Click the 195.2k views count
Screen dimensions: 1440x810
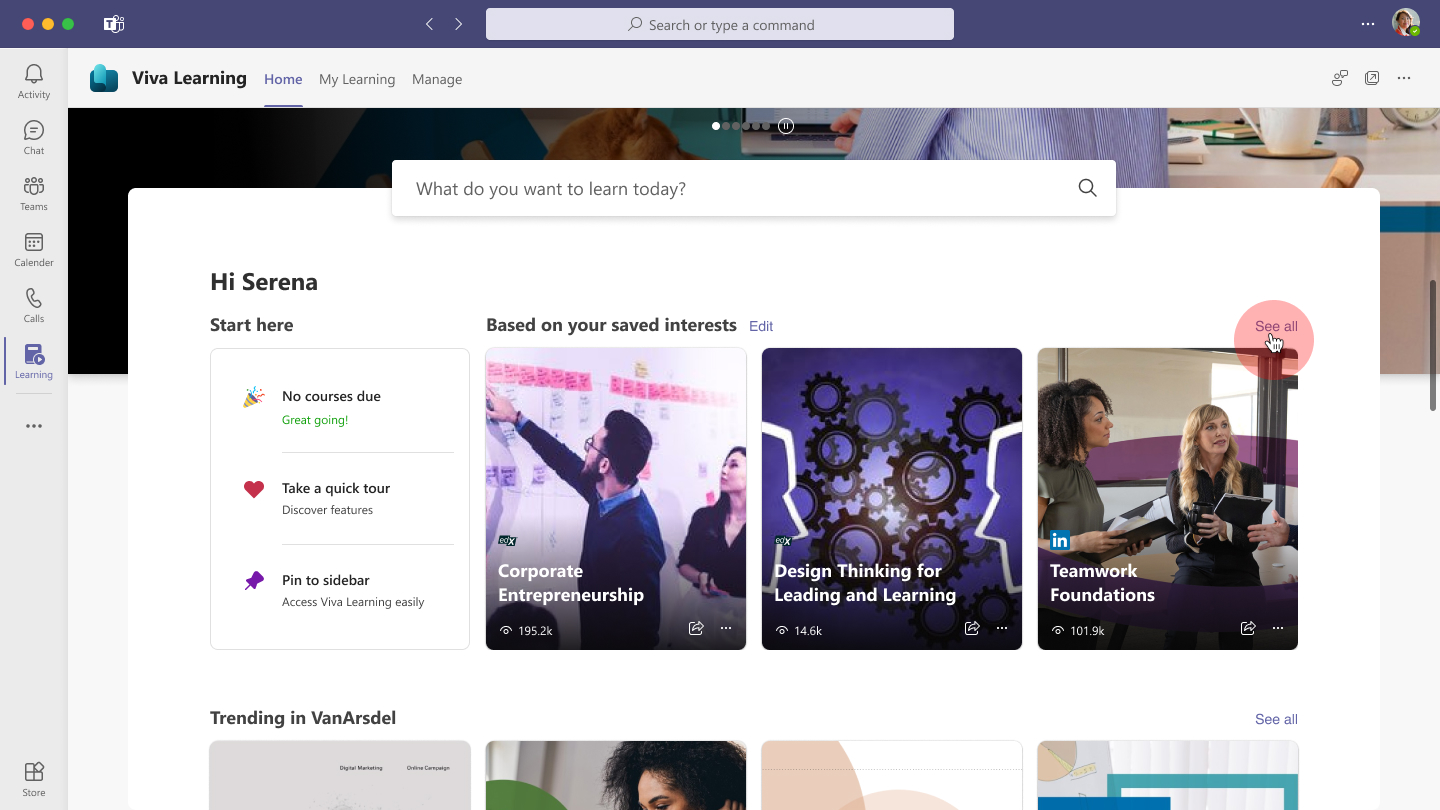526,631
